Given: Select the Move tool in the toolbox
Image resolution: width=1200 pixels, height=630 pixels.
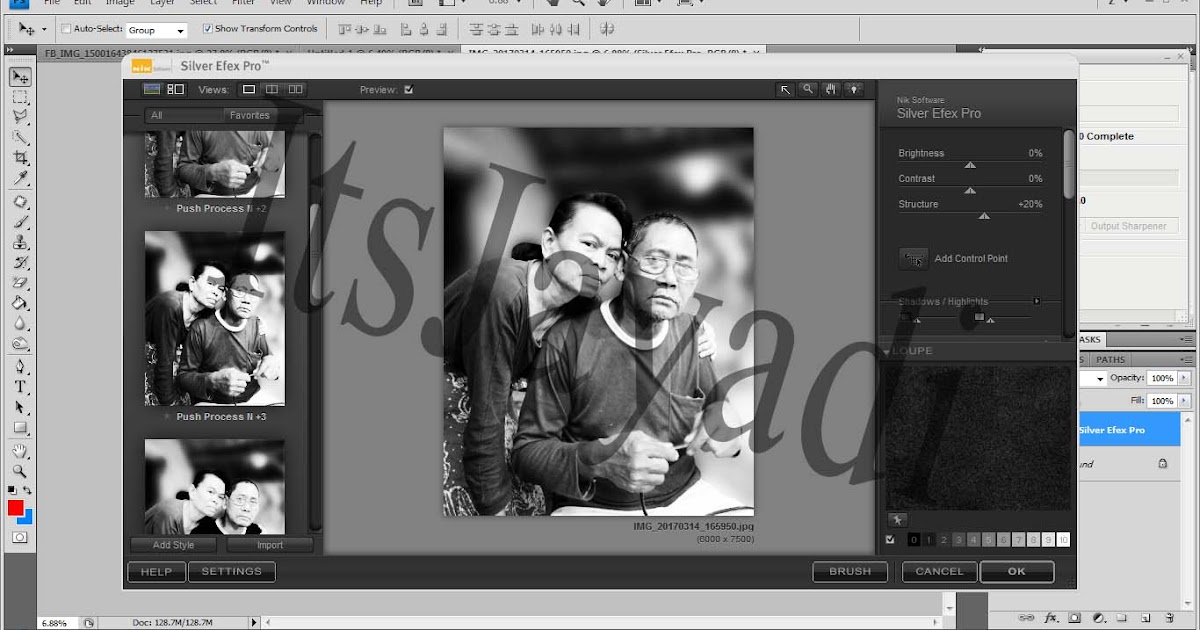Looking at the screenshot, I should pos(20,77).
